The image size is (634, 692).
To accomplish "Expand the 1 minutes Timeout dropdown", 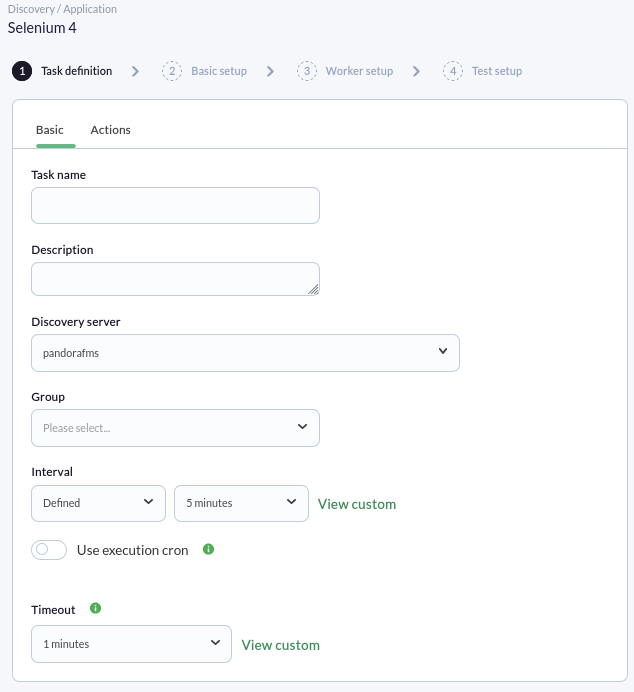I will point(131,644).
